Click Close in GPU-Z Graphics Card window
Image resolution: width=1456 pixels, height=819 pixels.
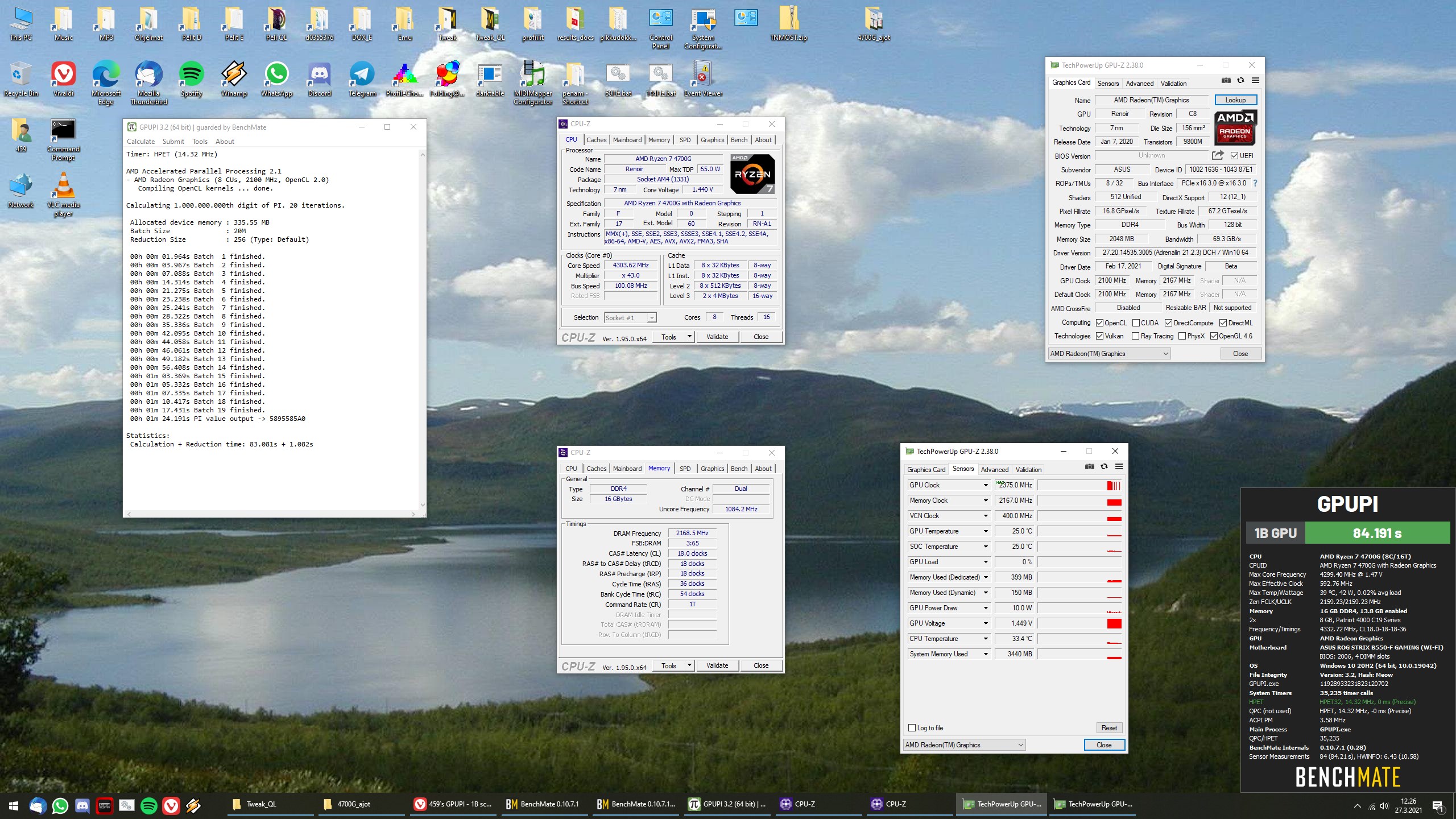[1240, 354]
